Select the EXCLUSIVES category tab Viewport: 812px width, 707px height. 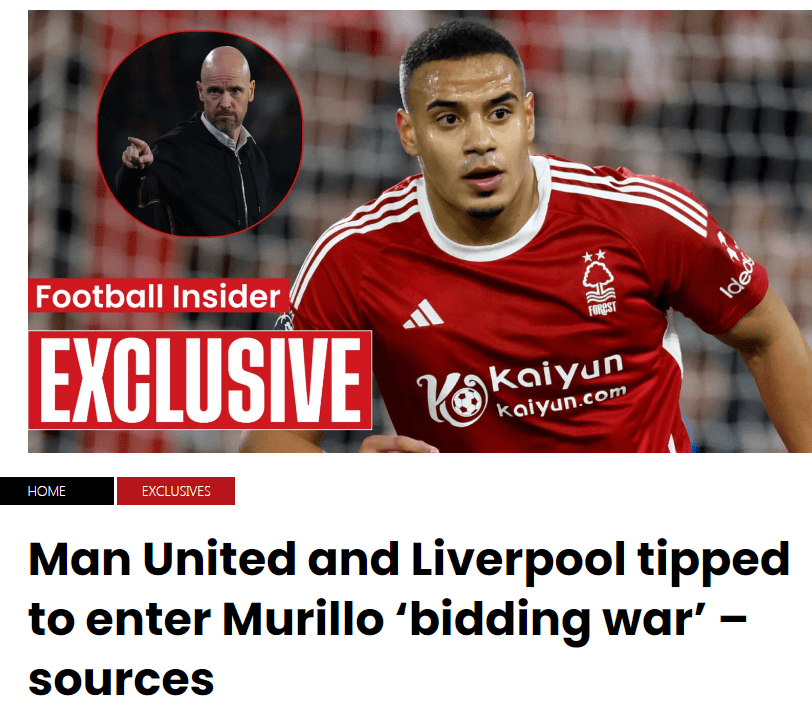(x=176, y=490)
